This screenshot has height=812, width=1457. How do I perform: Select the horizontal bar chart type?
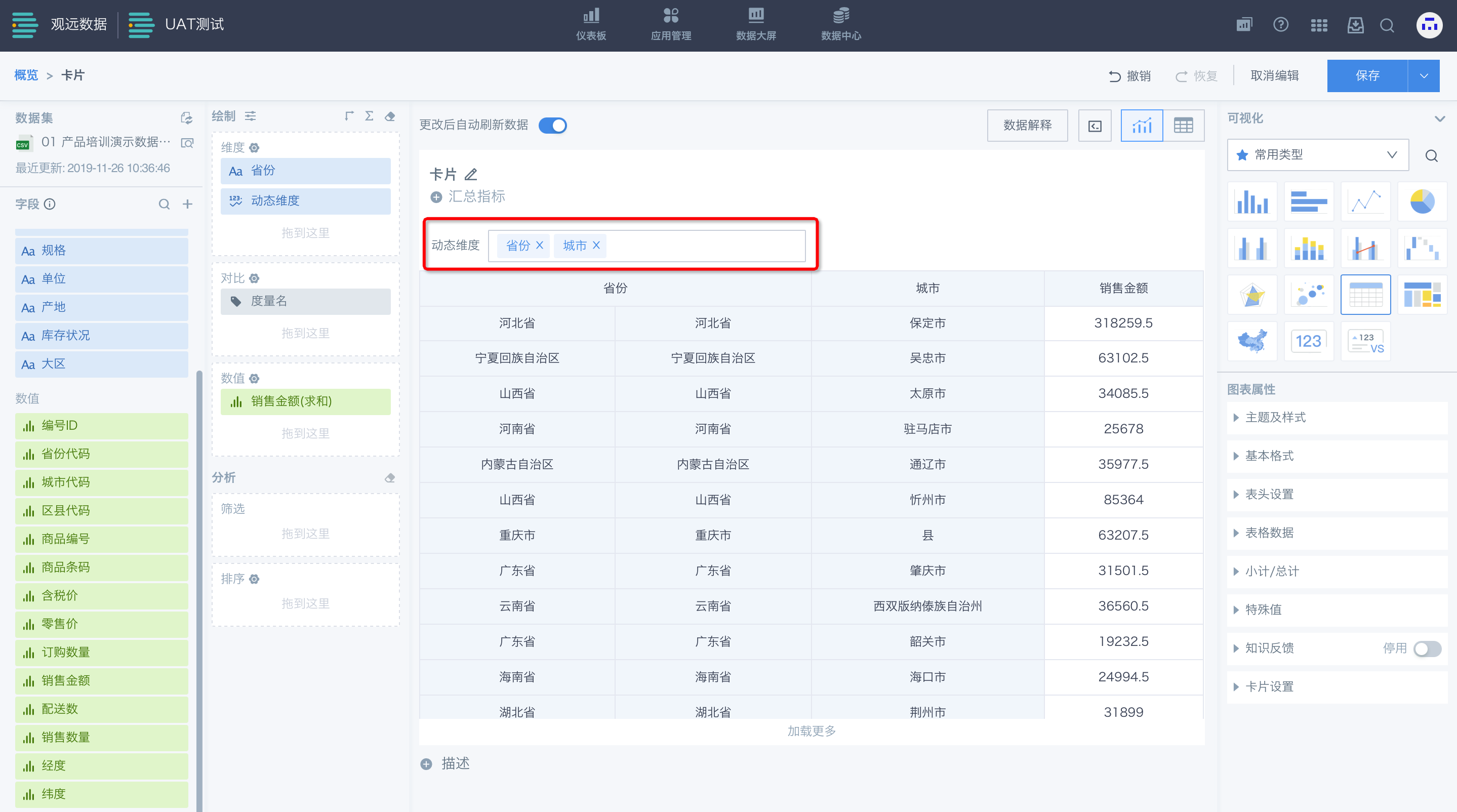(x=1309, y=201)
